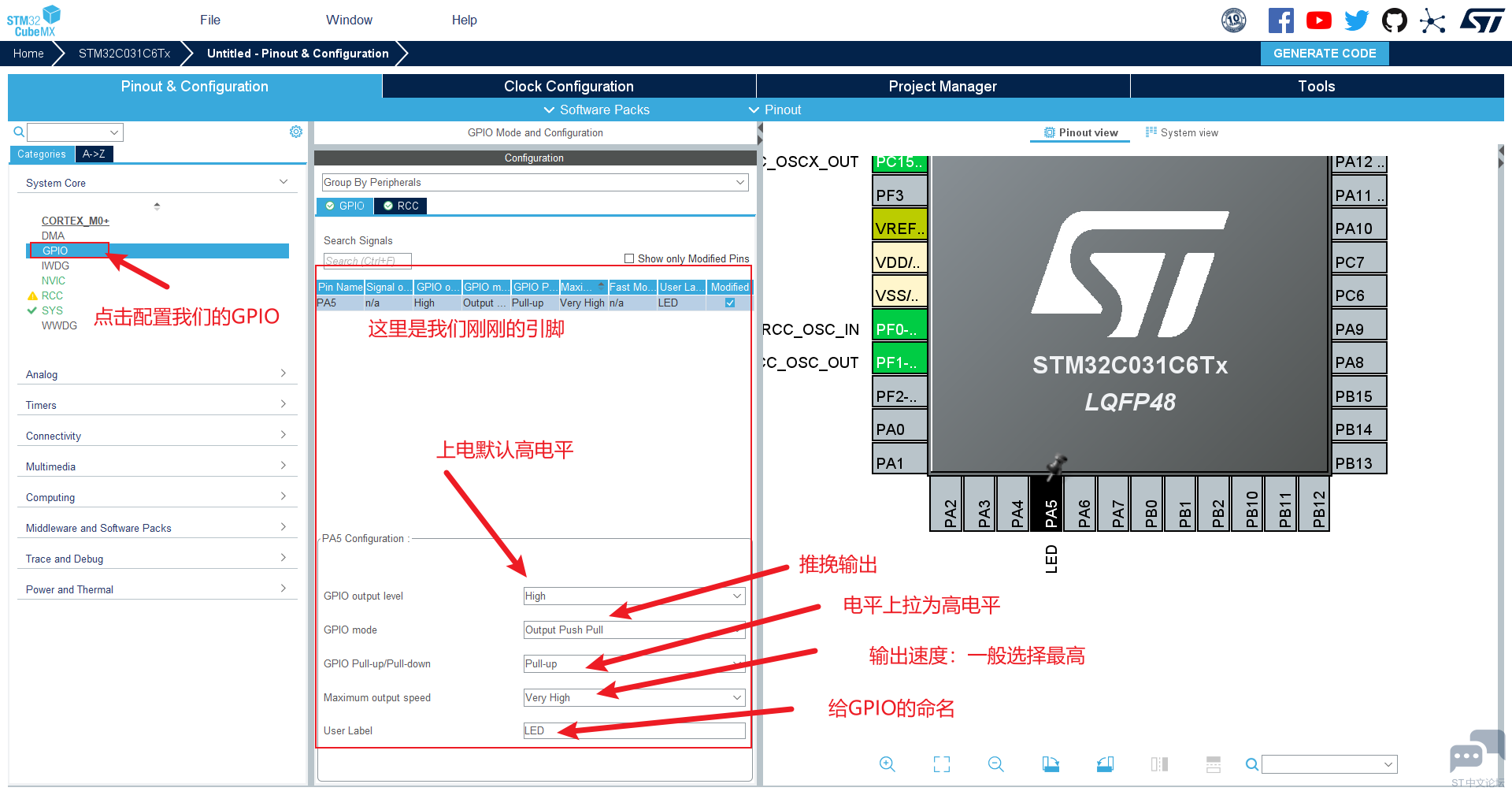Open the chat bubble icon
This screenshot has width=1512, height=795.
[1476, 752]
